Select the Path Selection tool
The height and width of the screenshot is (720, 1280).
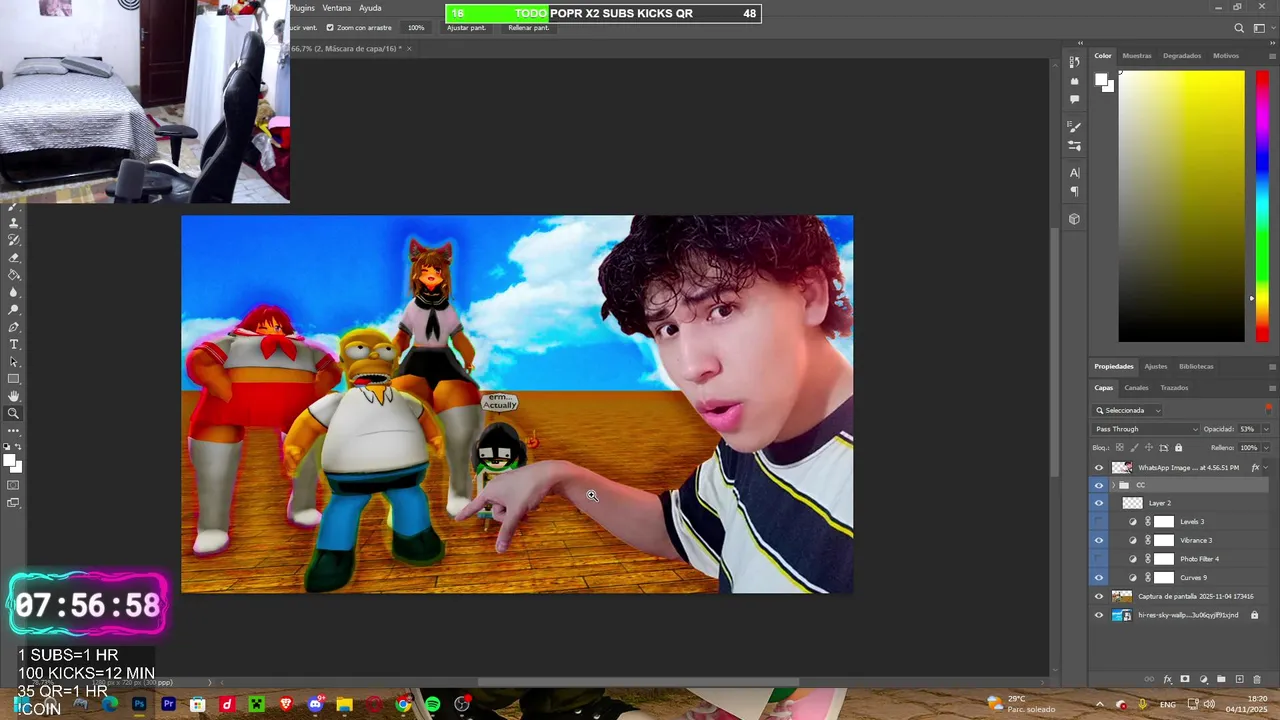[14, 361]
